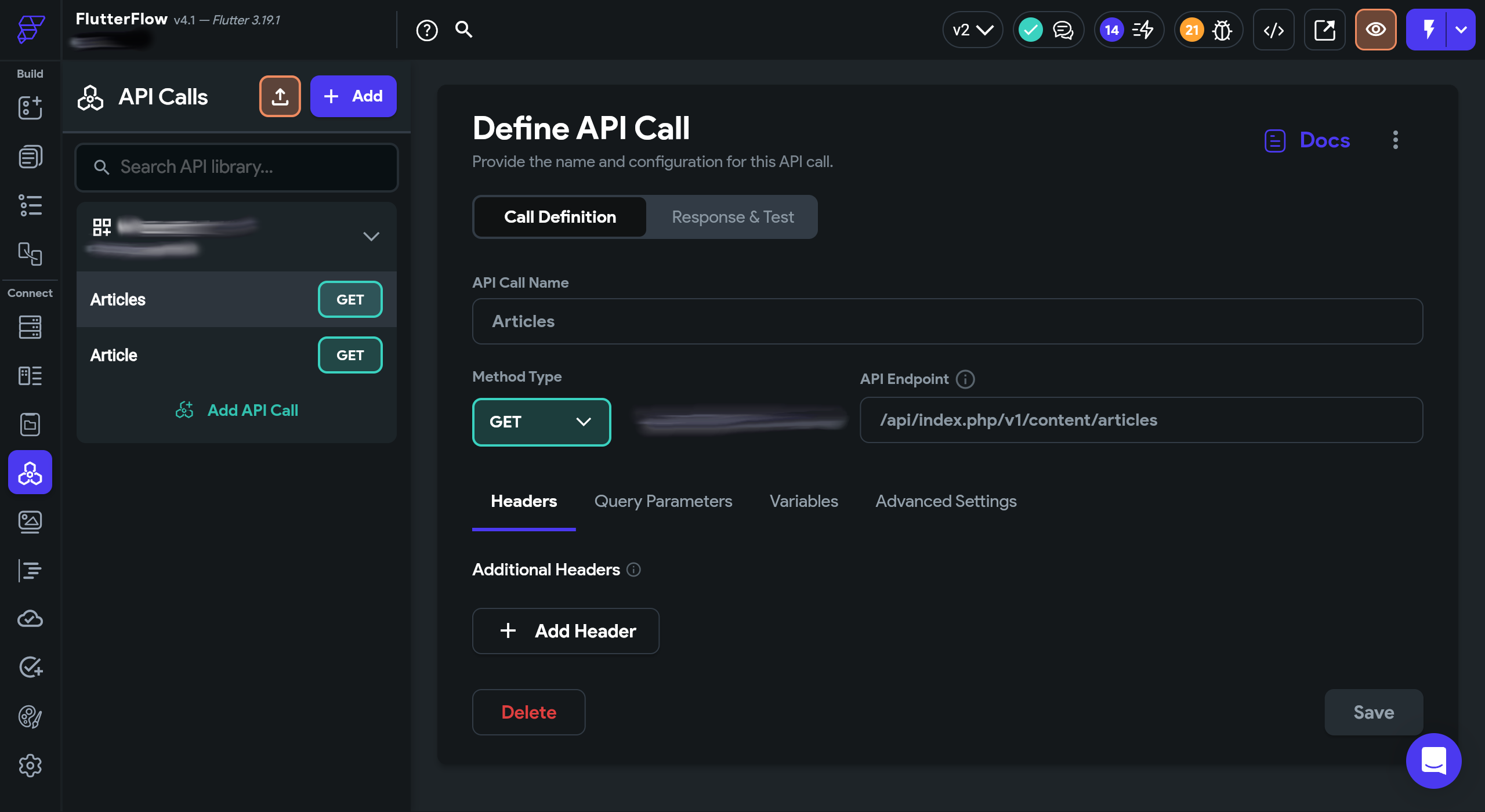
Task: Click the help question mark icon
Action: tap(426, 30)
